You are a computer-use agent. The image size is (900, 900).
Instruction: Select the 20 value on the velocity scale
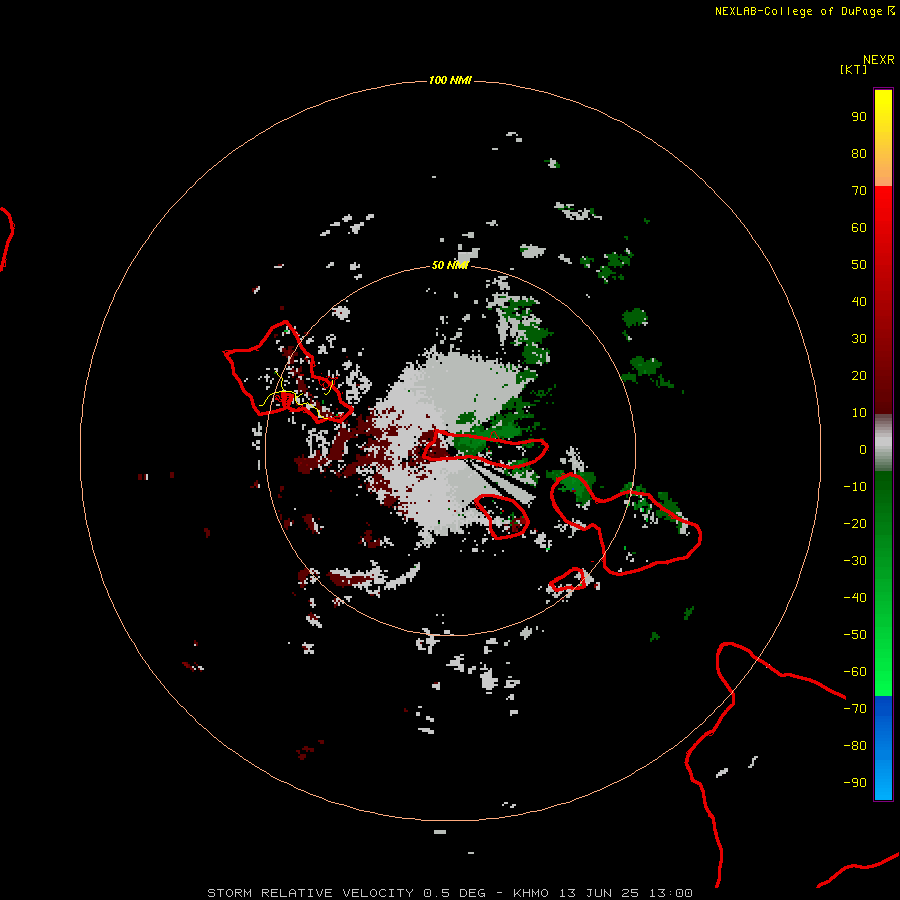[x=859, y=375]
